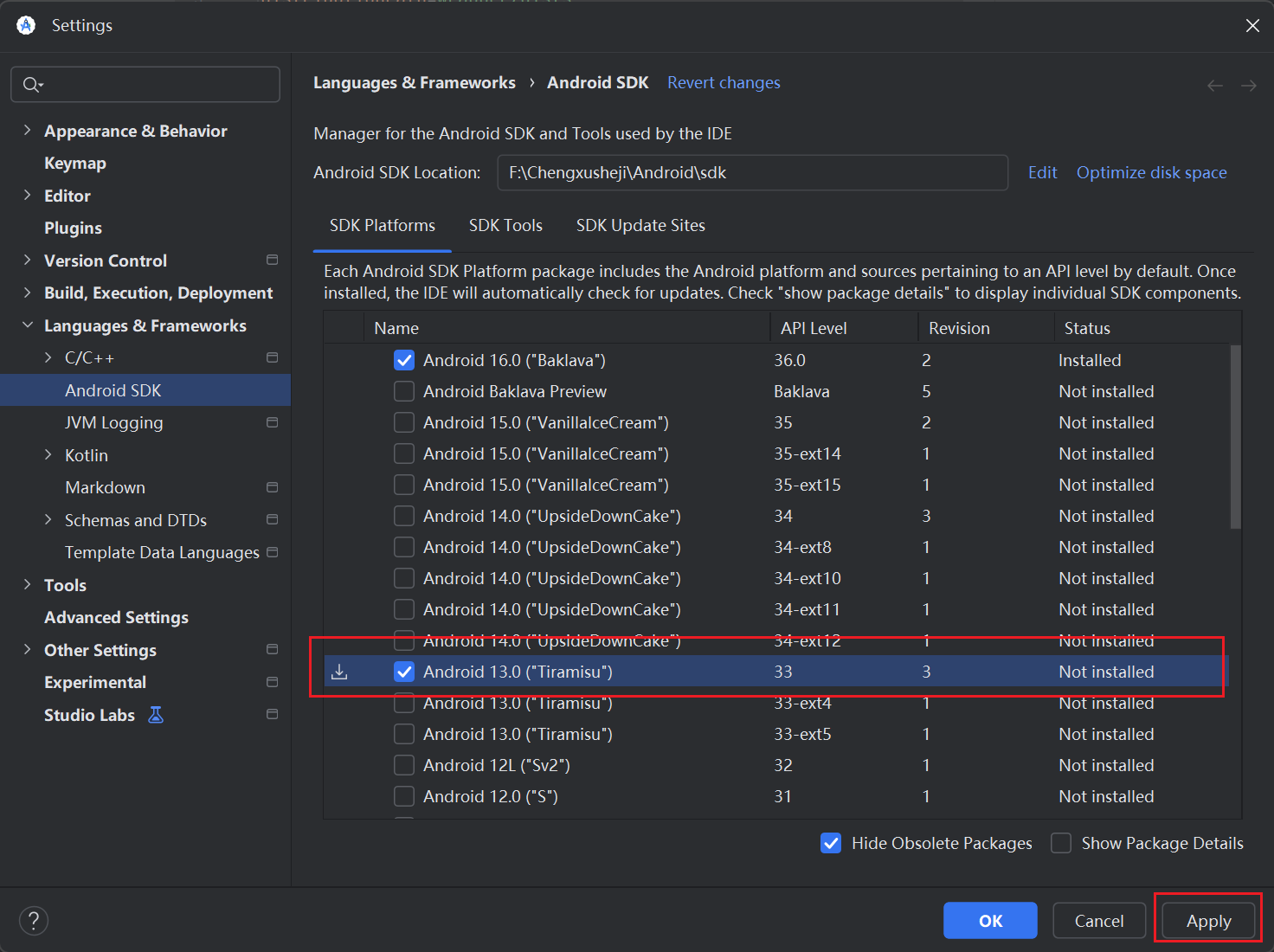Screen dimensions: 1274x952
Task: Click the Studio Labs flask icon
Action: pos(156,715)
